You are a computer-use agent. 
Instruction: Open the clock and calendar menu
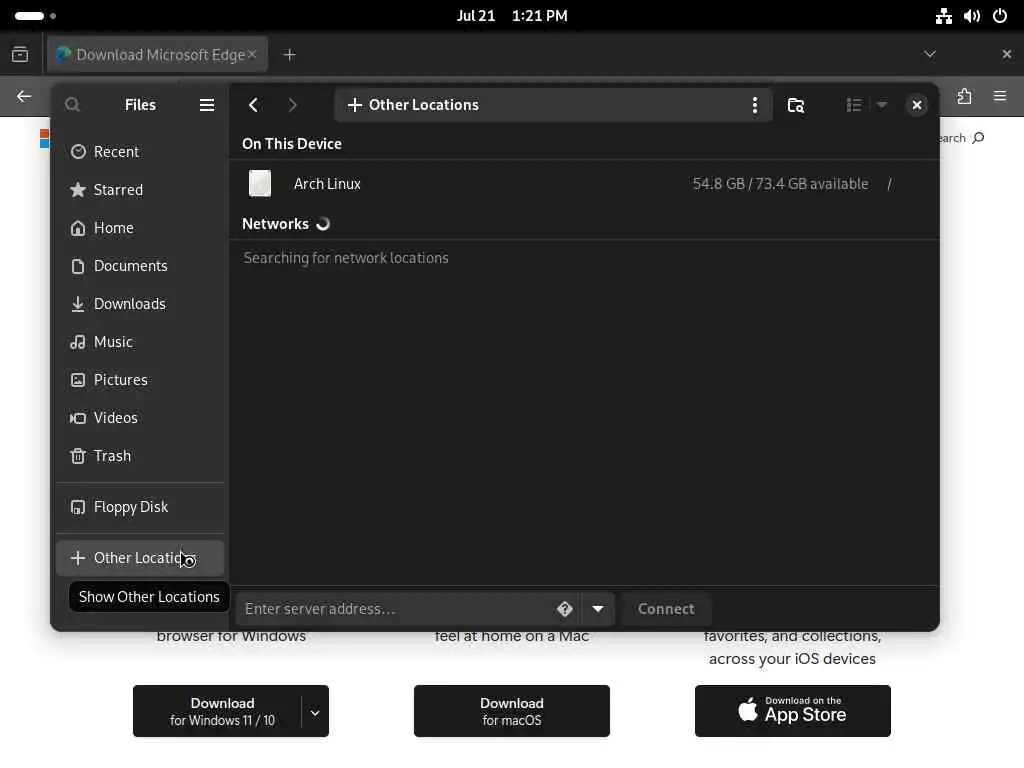tap(512, 16)
